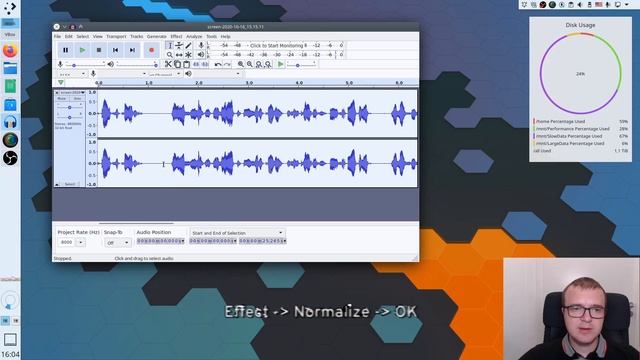This screenshot has height=360, width=640.
Task: Fit selection to window width
Action: point(259,64)
